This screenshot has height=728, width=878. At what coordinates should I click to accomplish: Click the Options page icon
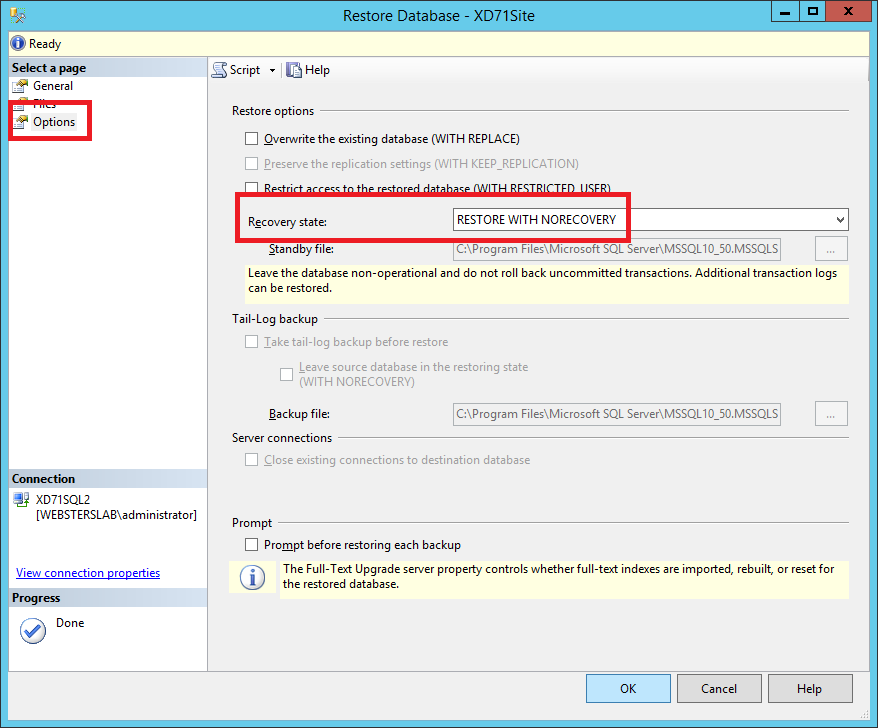(x=20, y=122)
